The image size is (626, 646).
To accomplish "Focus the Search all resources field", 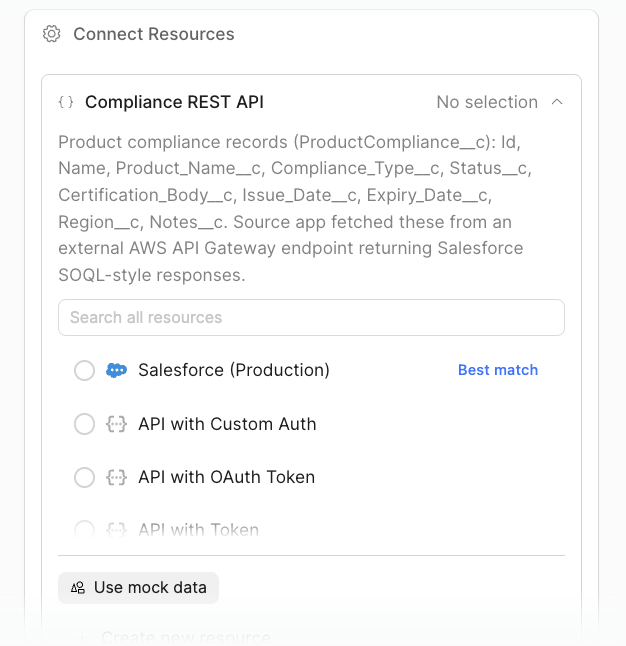I will (x=312, y=317).
